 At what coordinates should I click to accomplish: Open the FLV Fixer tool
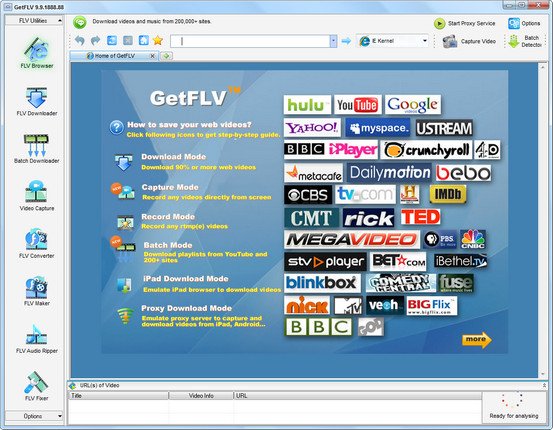(37, 386)
